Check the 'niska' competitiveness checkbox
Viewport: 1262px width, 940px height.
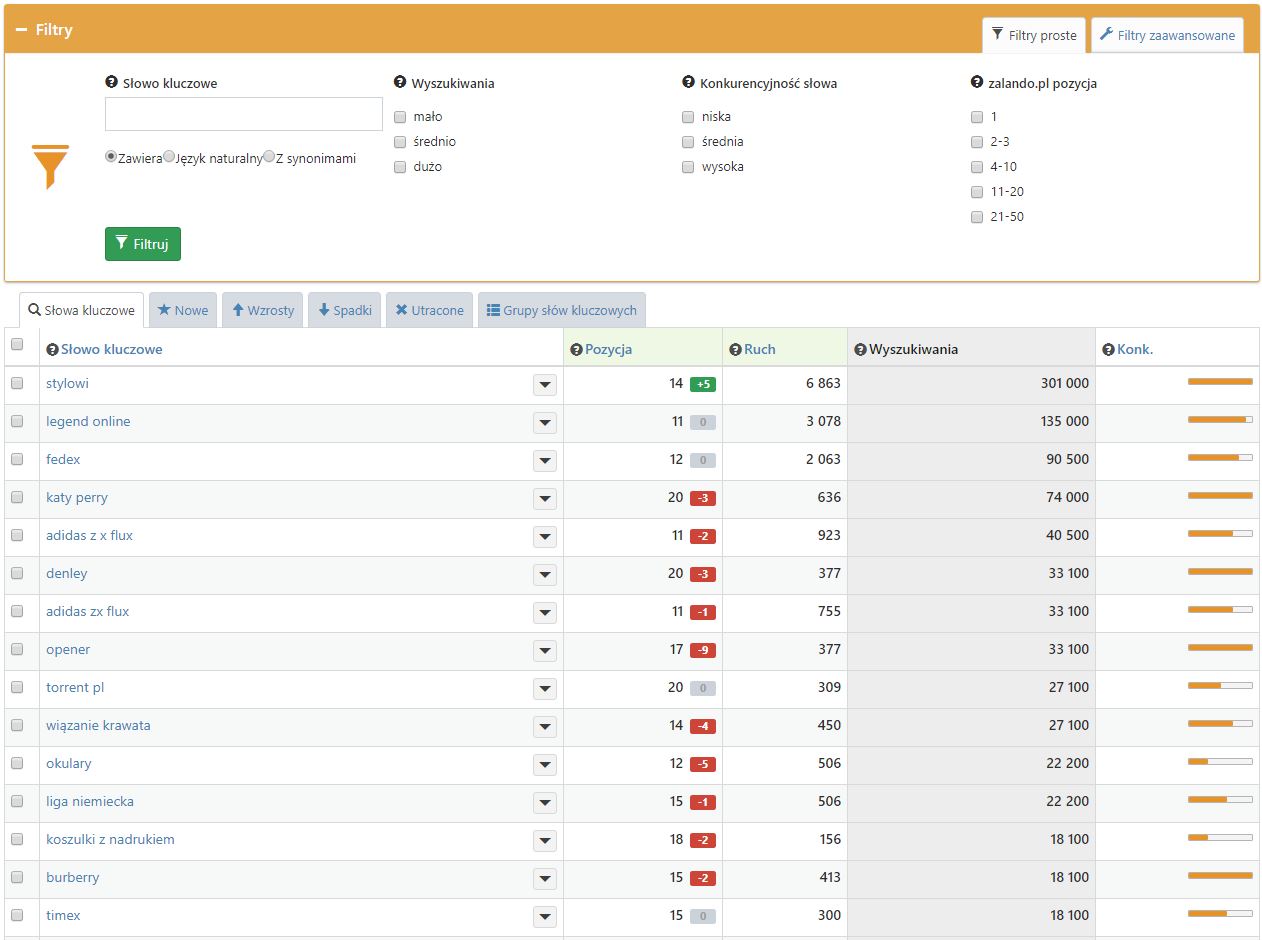pyautogui.click(x=688, y=117)
